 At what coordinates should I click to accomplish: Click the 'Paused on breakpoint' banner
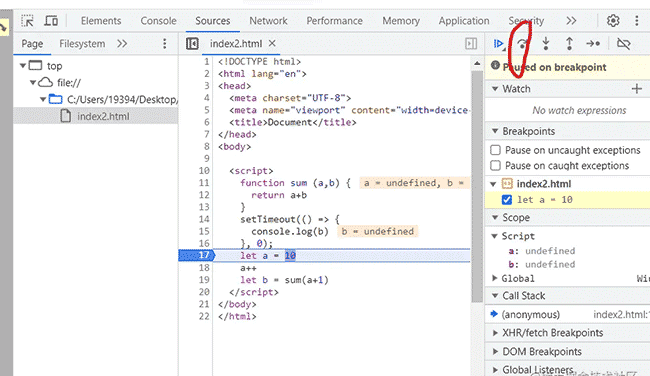coord(568,67)
